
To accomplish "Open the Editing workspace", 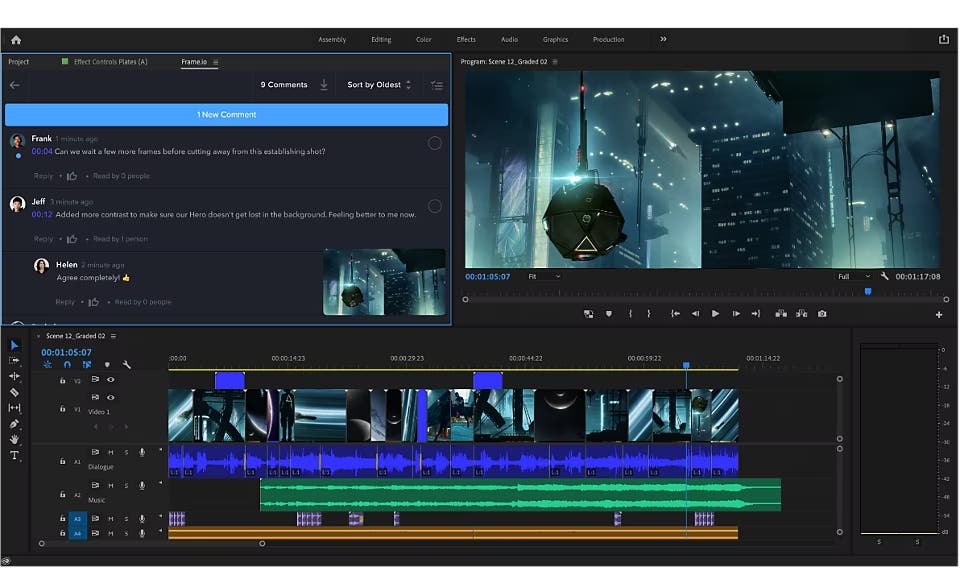I will (x=381, y=39).
